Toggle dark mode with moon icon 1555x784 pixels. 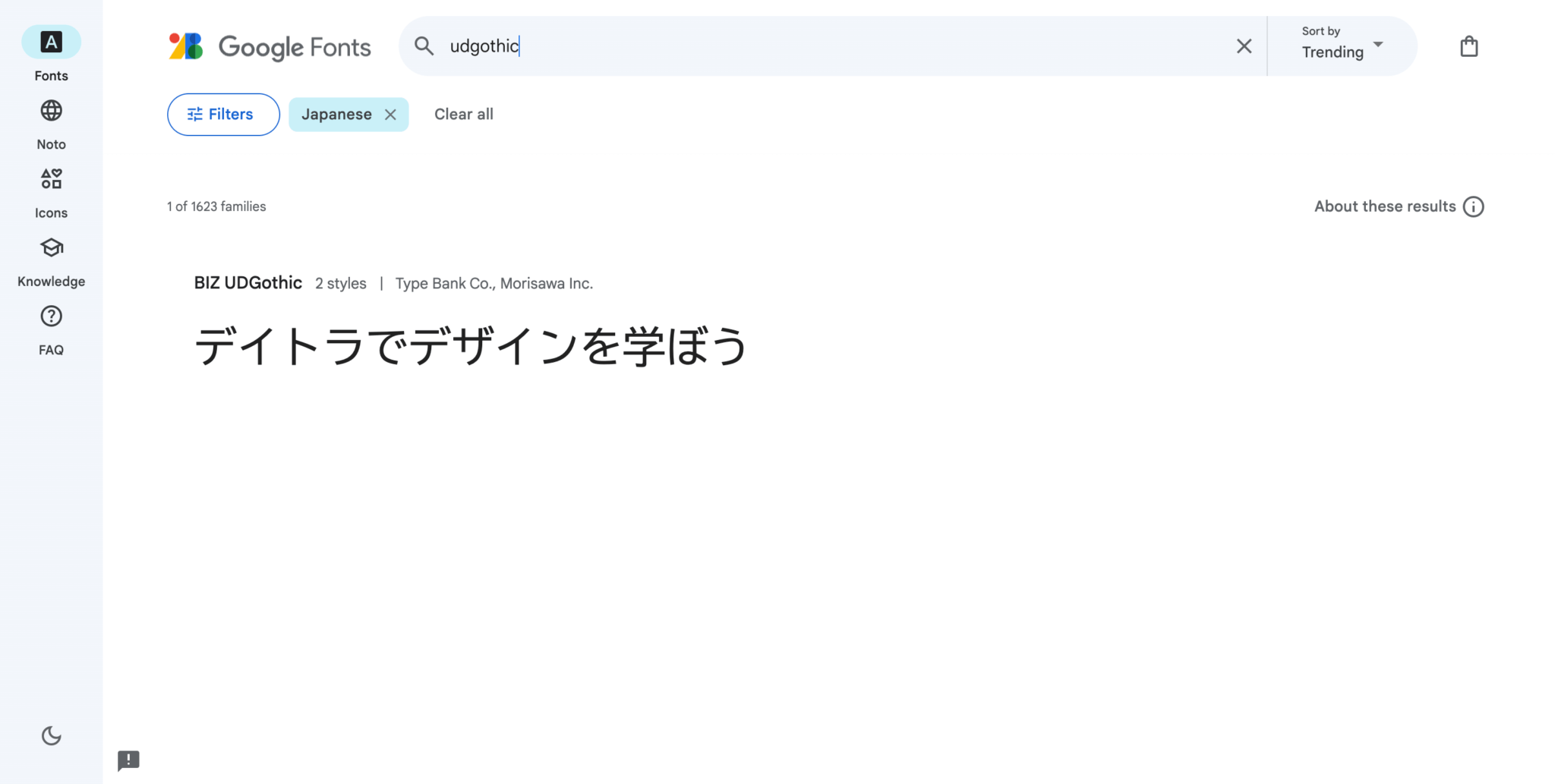51,735
